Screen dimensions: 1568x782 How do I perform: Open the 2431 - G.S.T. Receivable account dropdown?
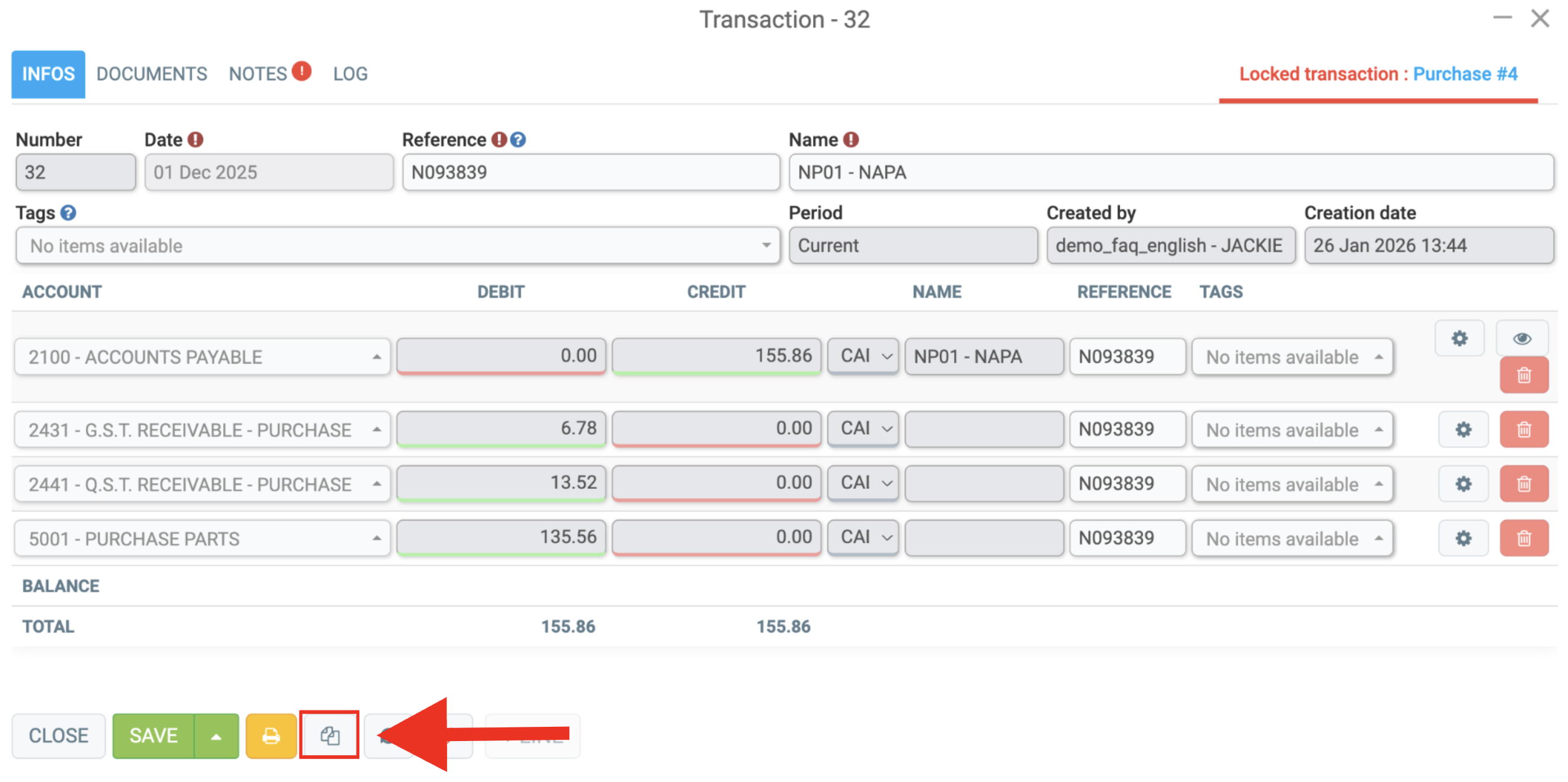tap(202, 430)
